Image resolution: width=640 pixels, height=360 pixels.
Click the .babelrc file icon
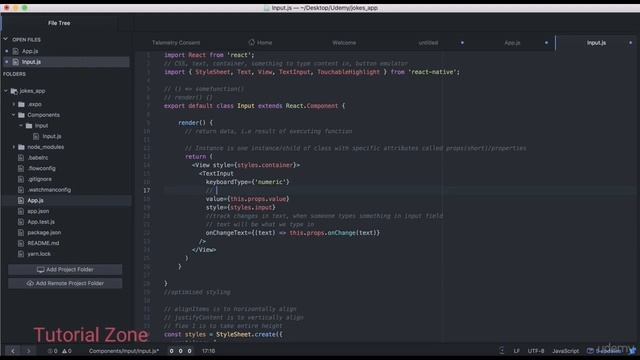pyautogui.click(x=21, y=158)
